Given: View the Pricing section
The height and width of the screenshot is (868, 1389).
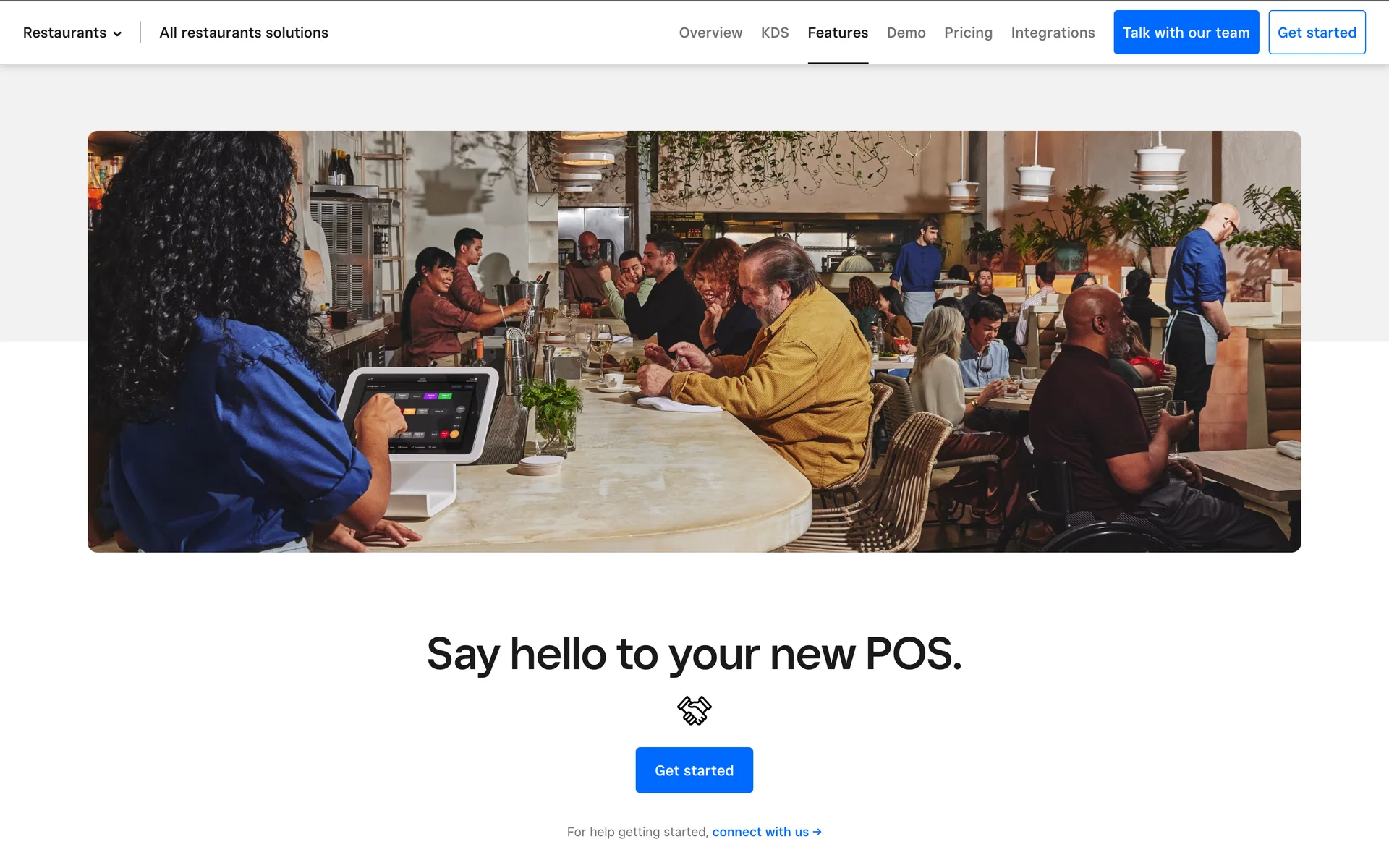Looking at the screenshot, I should (968, 33).
